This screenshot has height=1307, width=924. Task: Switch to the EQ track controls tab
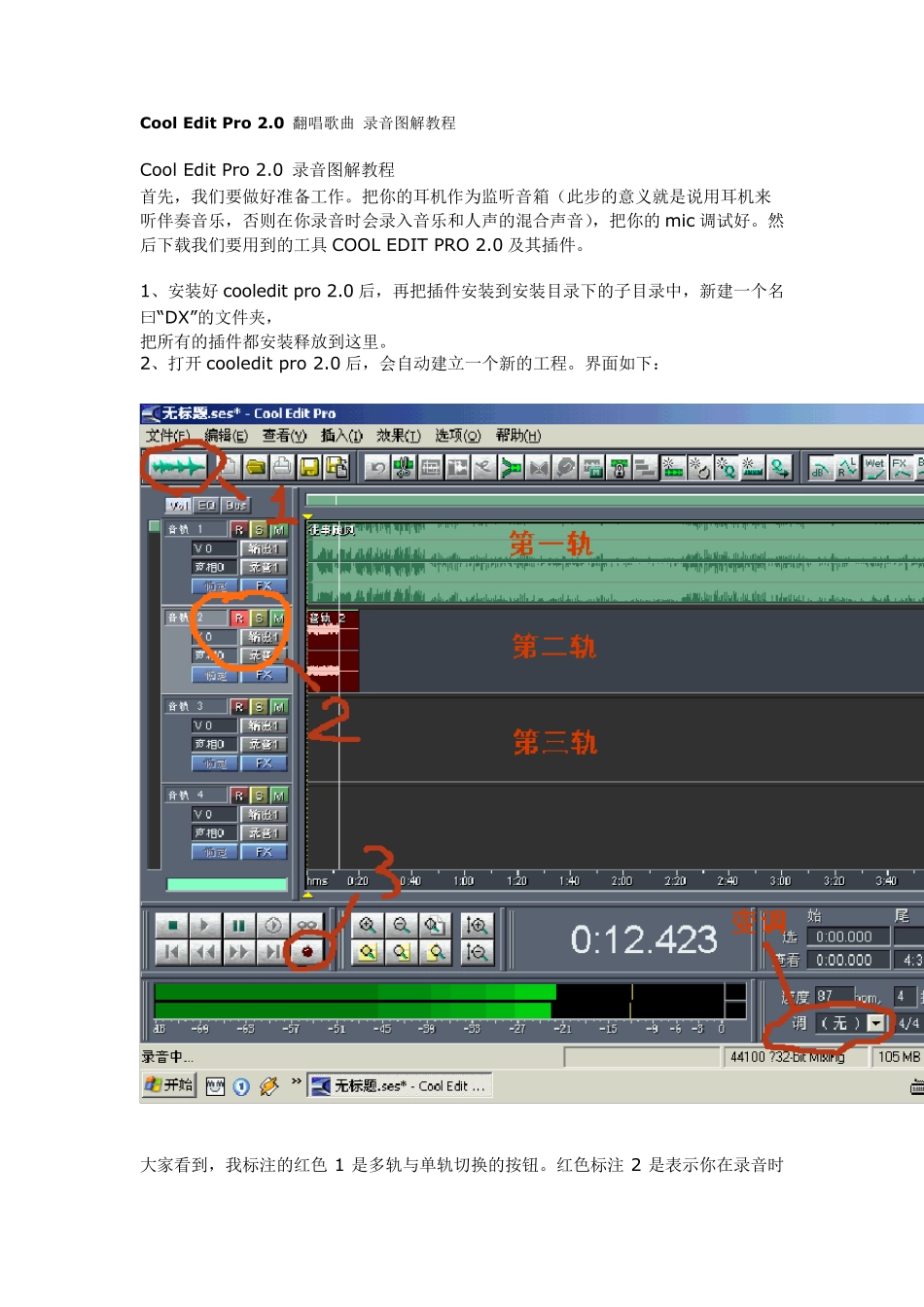pos(206,506)
